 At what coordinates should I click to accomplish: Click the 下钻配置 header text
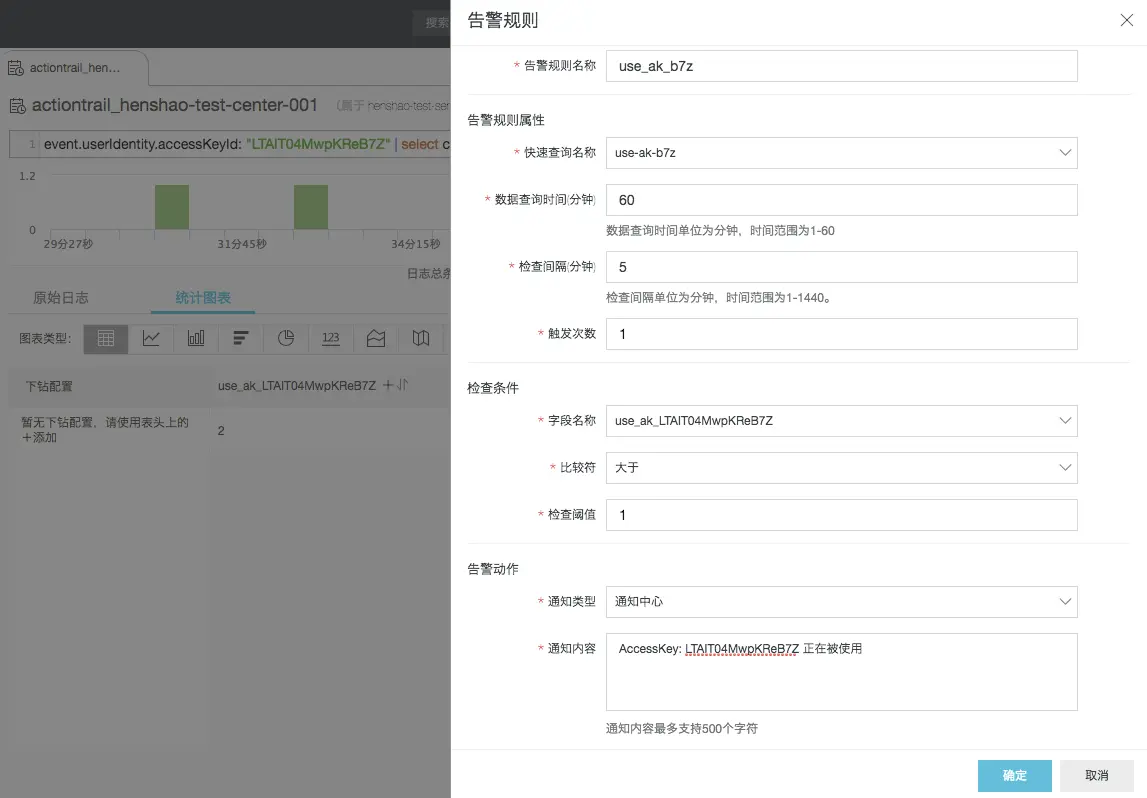pyautogui.click(x=49, y=386)
